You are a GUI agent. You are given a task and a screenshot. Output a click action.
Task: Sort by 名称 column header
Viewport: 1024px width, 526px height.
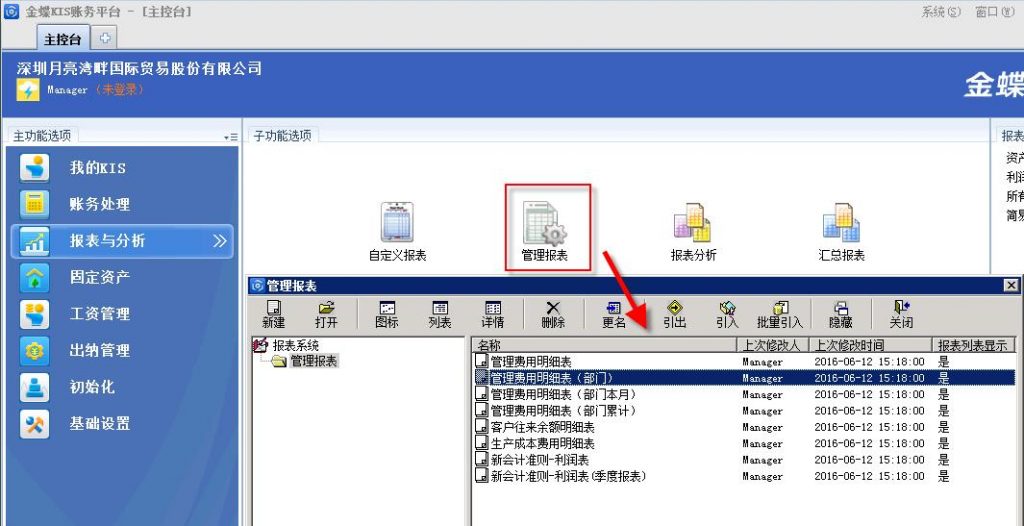604,346
